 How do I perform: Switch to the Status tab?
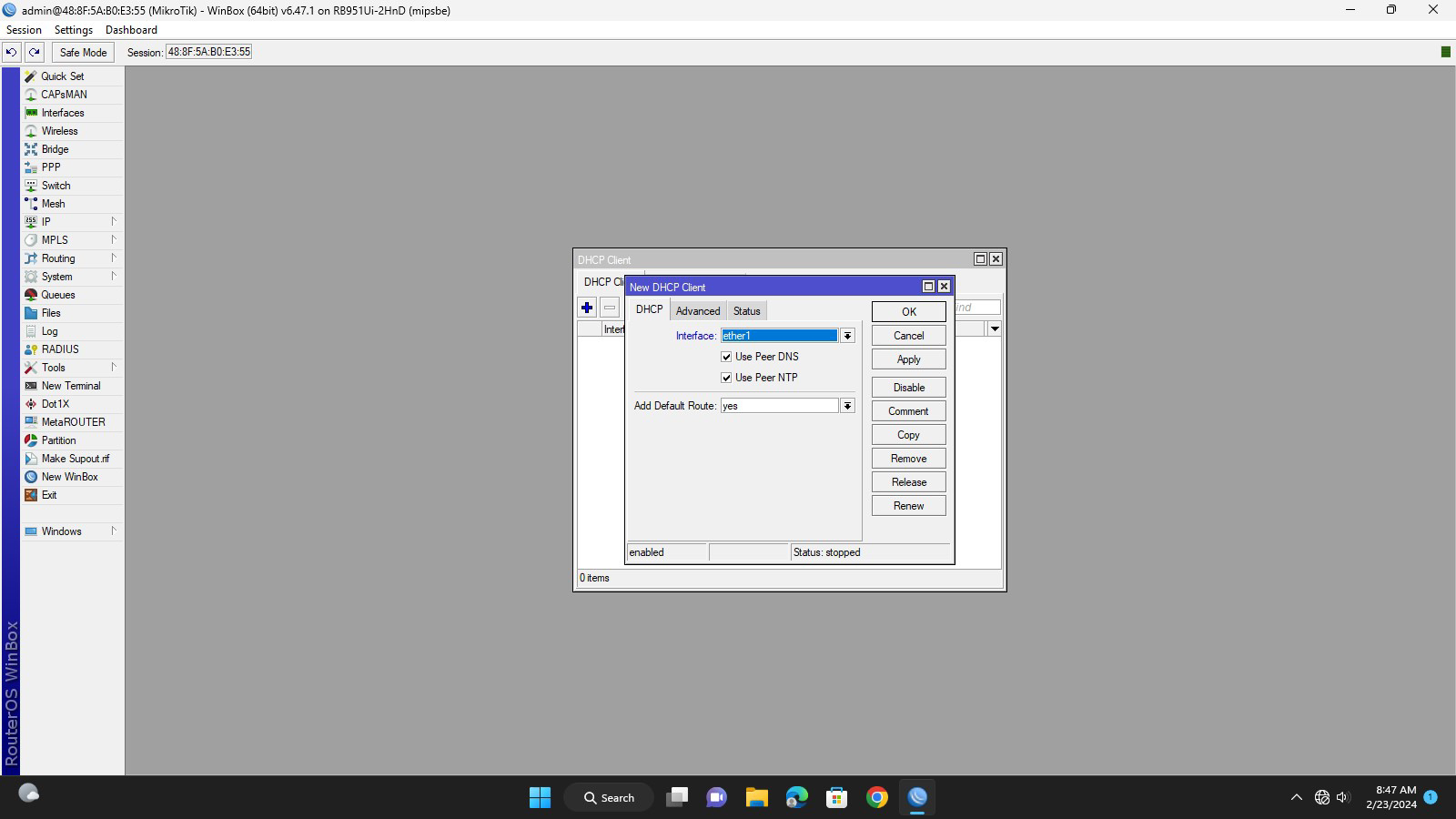click(x=746, y=311)
